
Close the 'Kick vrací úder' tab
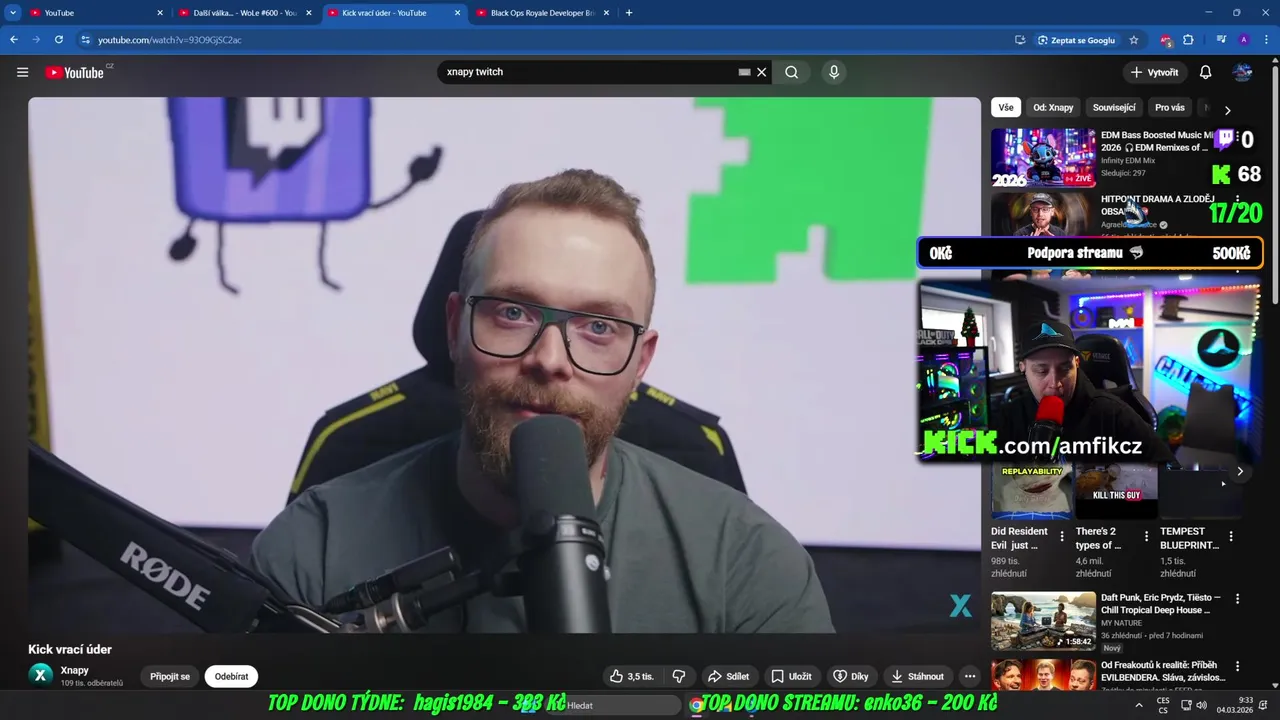(457, 13)
